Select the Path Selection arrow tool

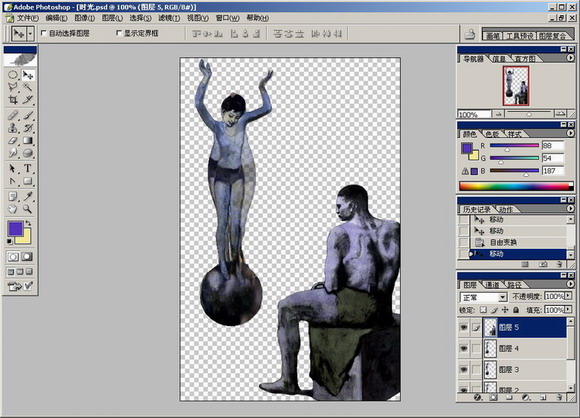[13, 169]
